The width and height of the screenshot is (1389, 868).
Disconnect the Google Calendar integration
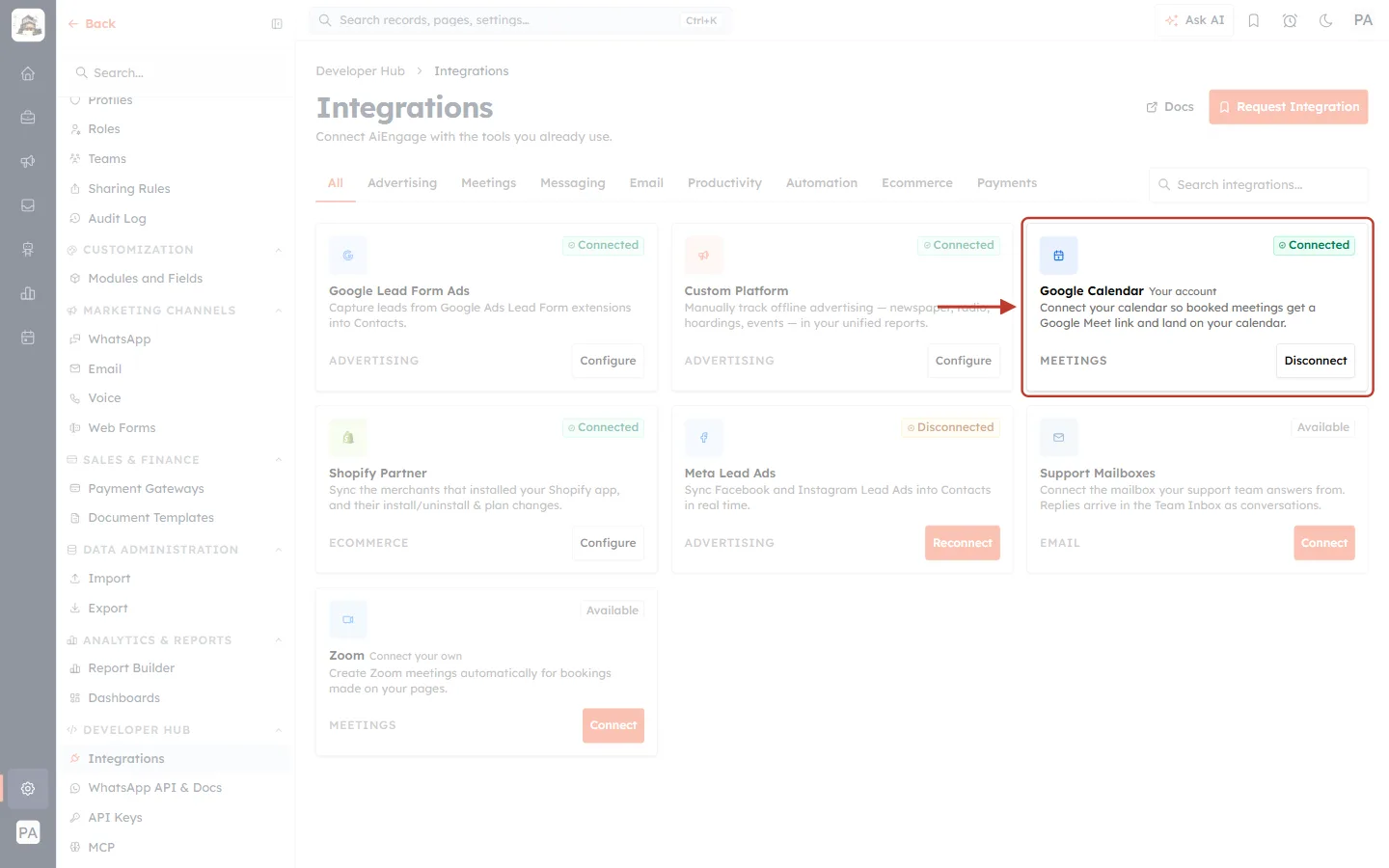(1316, 361)
